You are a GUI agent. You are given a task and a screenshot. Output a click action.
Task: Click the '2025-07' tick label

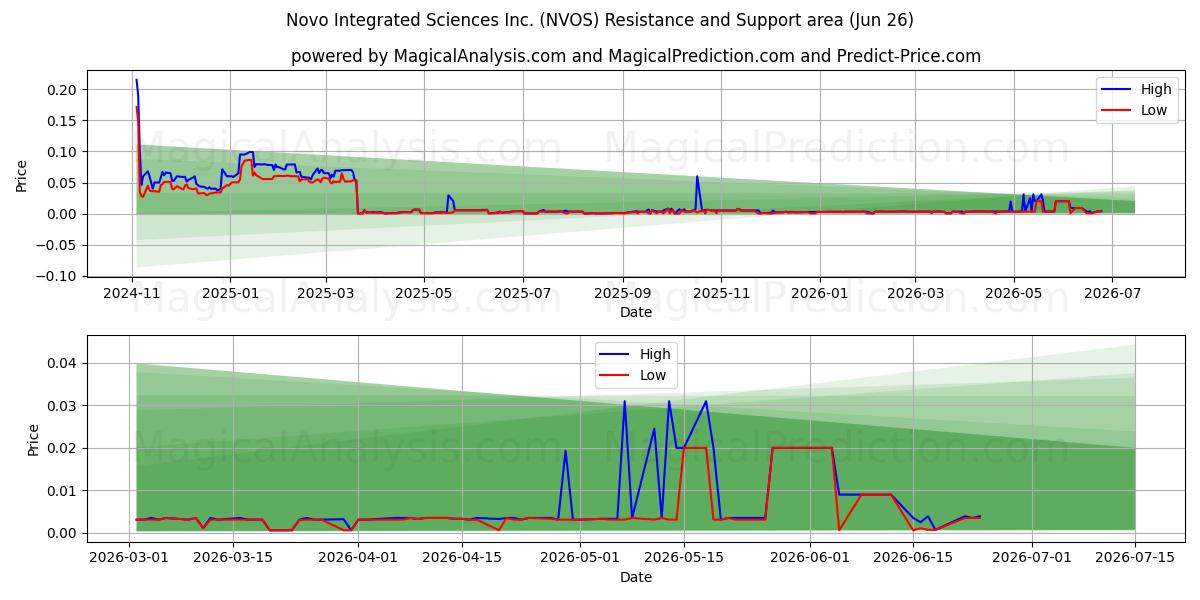pos(523,293)
